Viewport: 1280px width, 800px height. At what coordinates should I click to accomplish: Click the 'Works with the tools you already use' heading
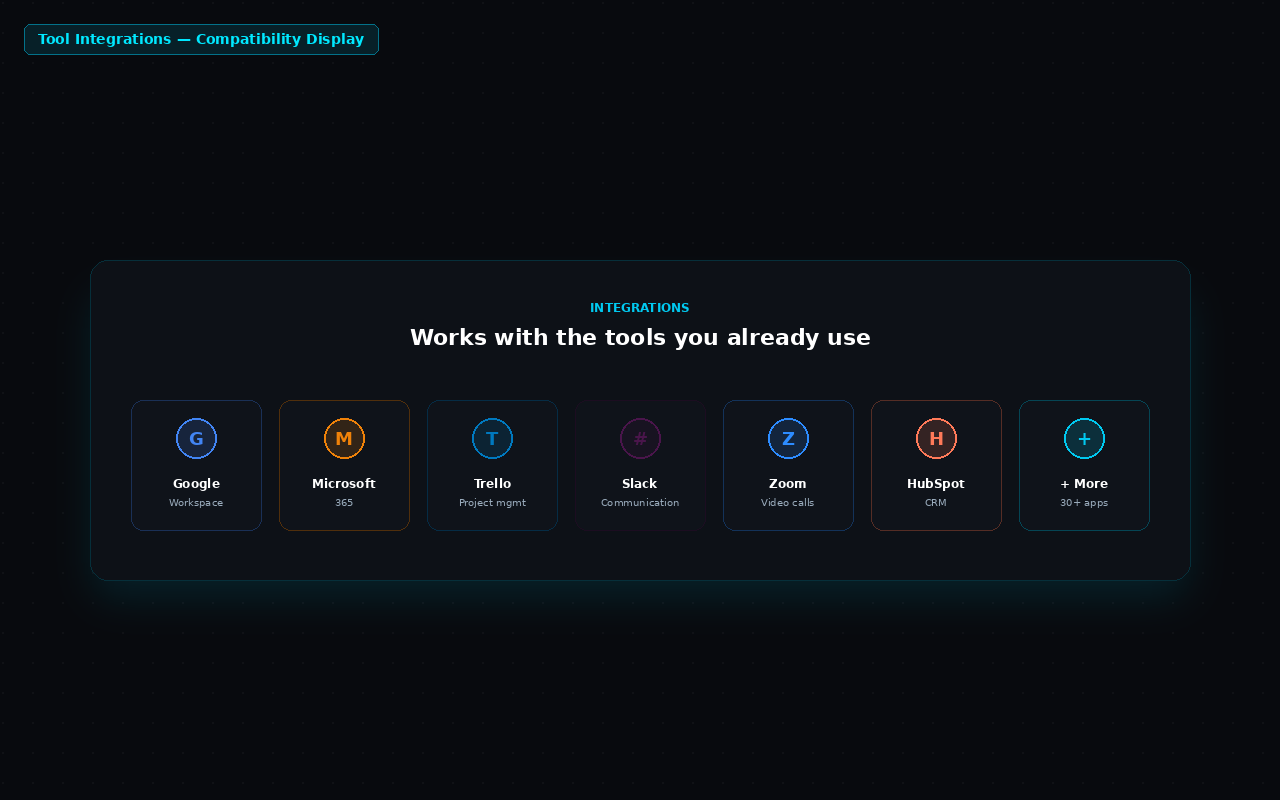[x=640, y=338]
